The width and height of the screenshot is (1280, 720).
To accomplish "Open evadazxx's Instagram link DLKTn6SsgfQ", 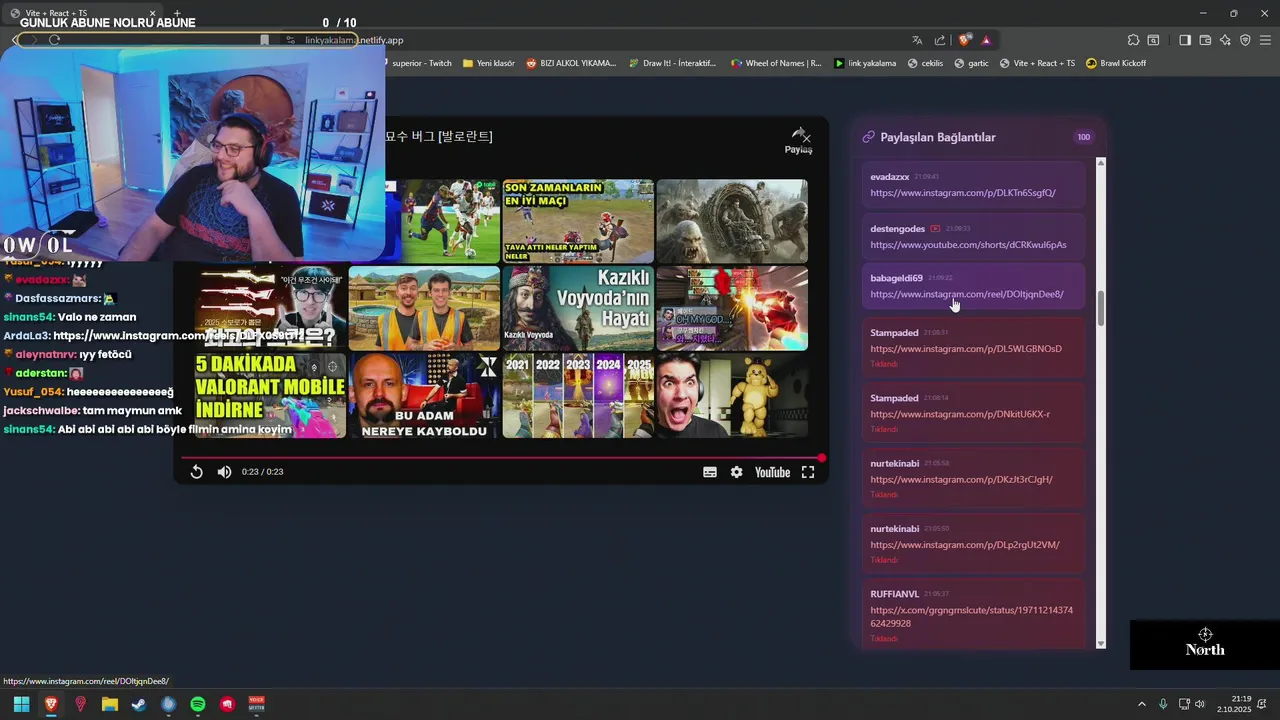I will pos(963,193).
